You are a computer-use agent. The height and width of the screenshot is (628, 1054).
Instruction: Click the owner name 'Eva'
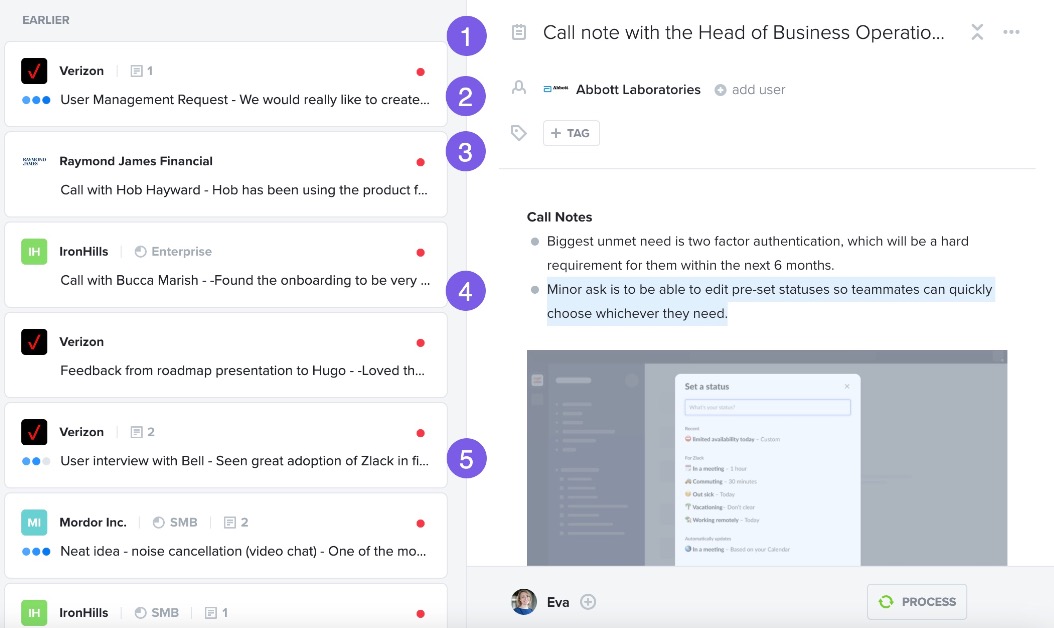pyautogui.click(x=558, y=602)
